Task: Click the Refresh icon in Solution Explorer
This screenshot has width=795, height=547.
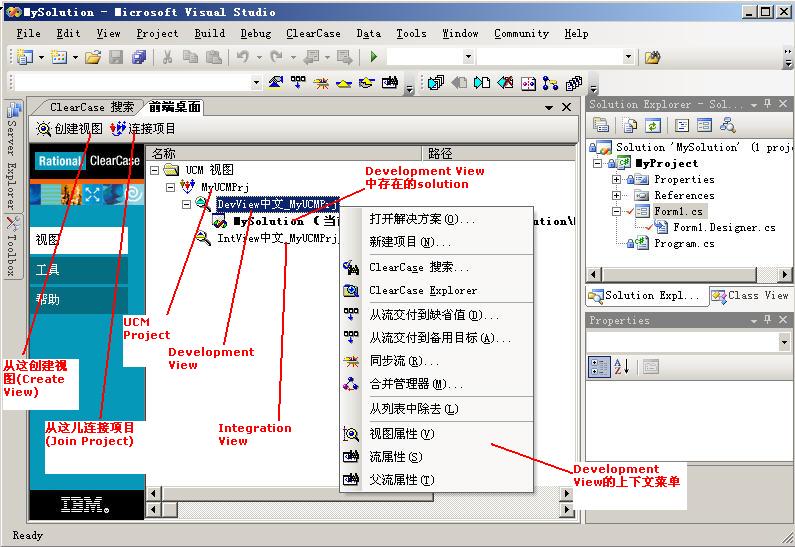Action: 653,125
